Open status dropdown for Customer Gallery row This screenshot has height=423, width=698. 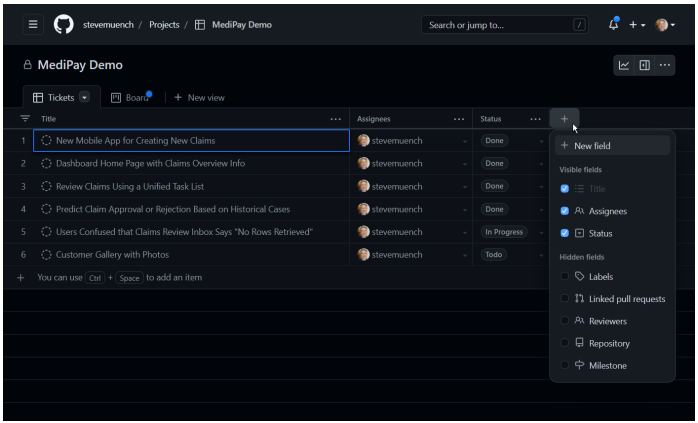(x=541, y=255)
